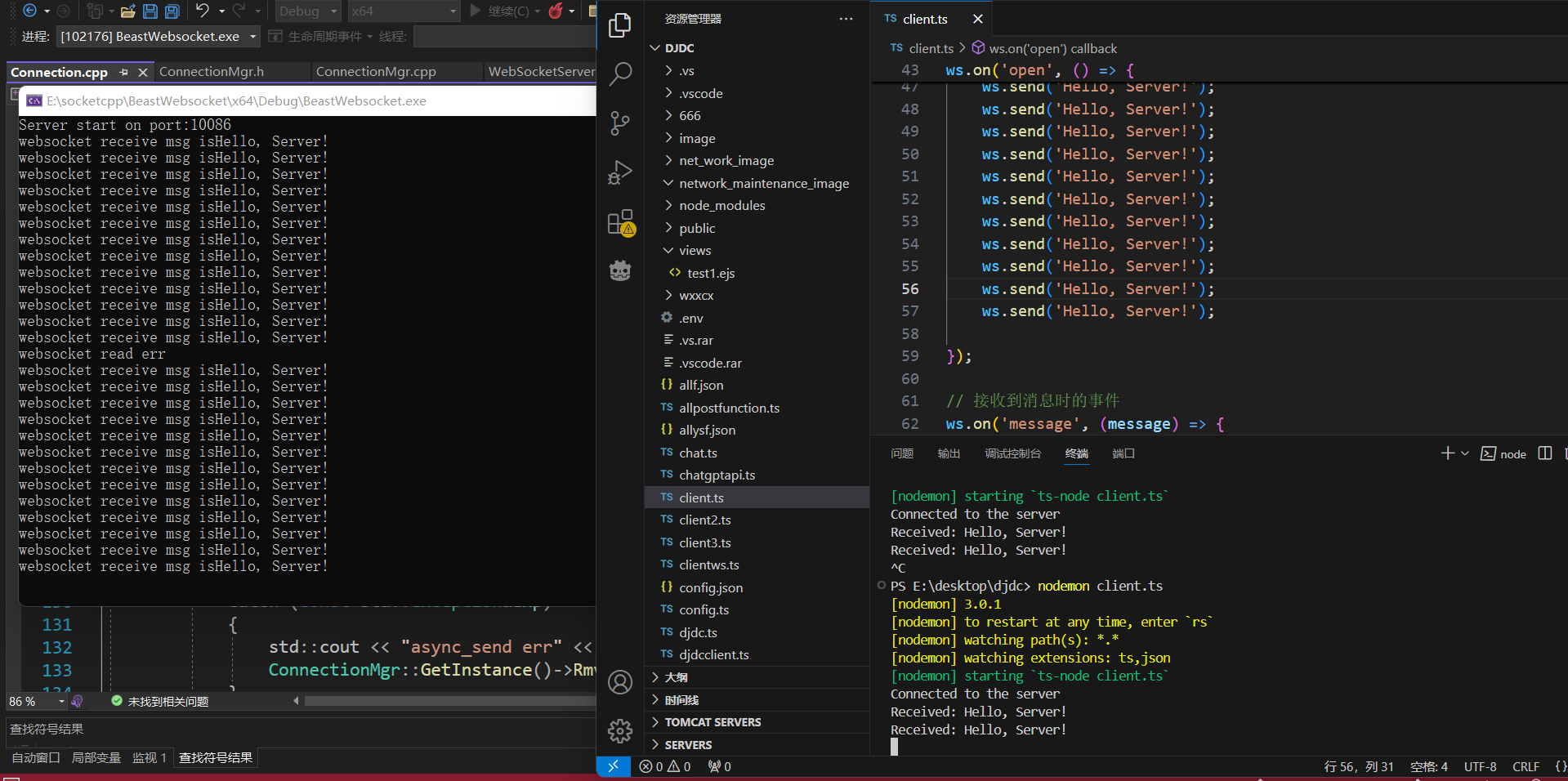
Task: Pin the Connection.cpp tab
Action: click(124, 72)
